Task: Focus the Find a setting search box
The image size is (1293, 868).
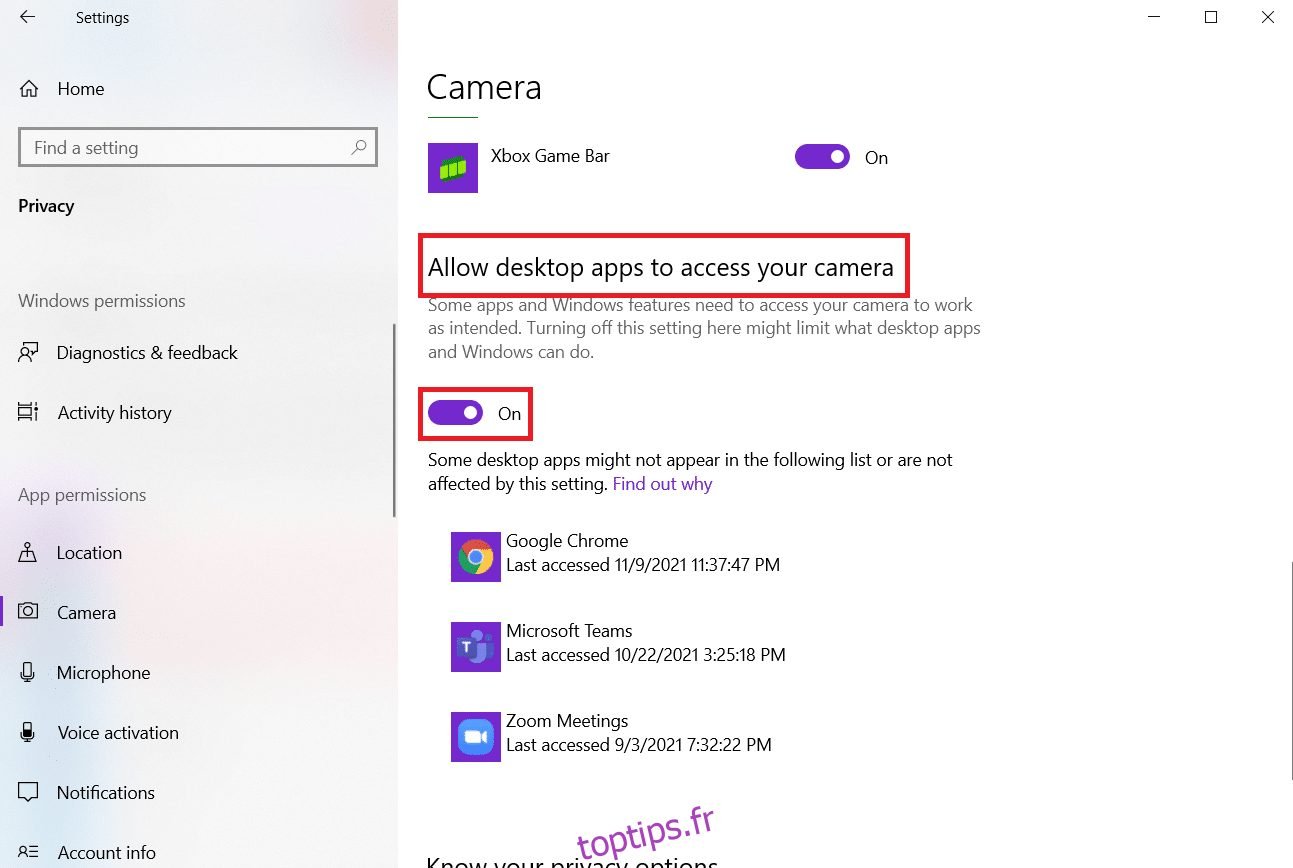Action: pyautogui.click(x=198, y=147)
